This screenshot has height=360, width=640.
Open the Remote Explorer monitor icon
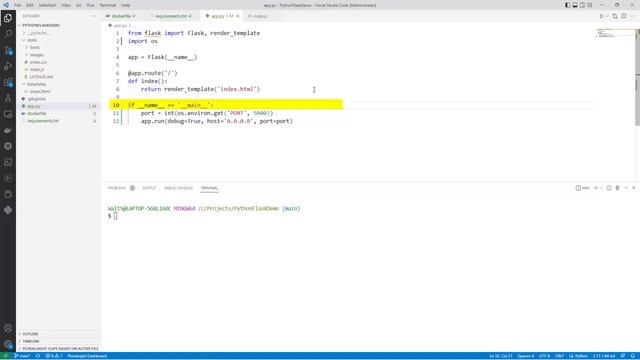pos(8,114)
